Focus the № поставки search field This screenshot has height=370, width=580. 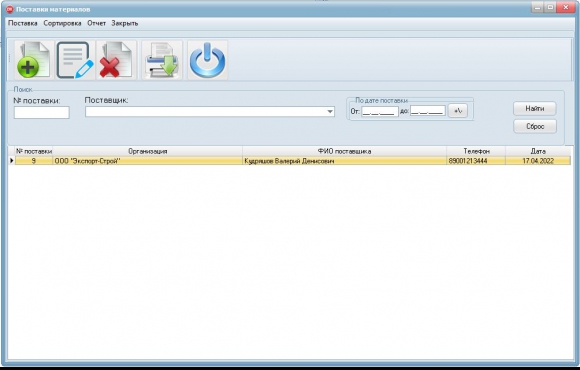41,112
